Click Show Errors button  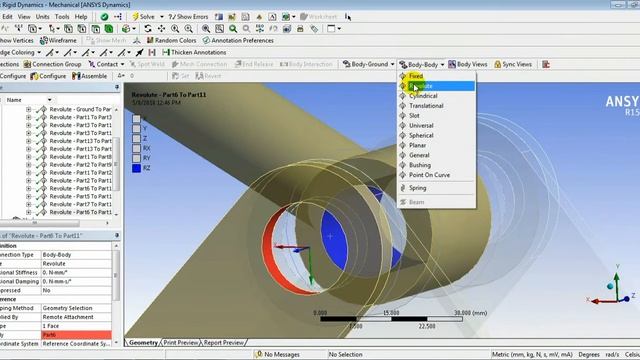pos(188,17)
